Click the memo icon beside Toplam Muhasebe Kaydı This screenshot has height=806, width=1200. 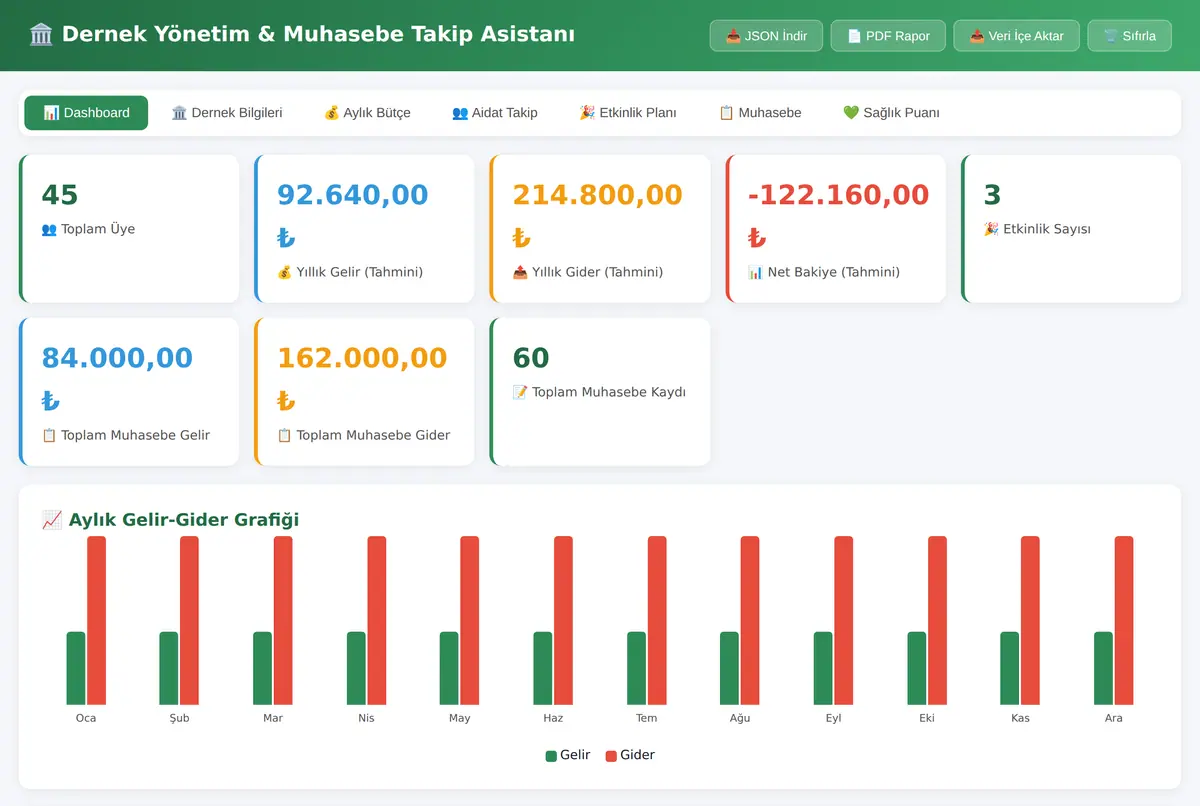click(520, 392)
